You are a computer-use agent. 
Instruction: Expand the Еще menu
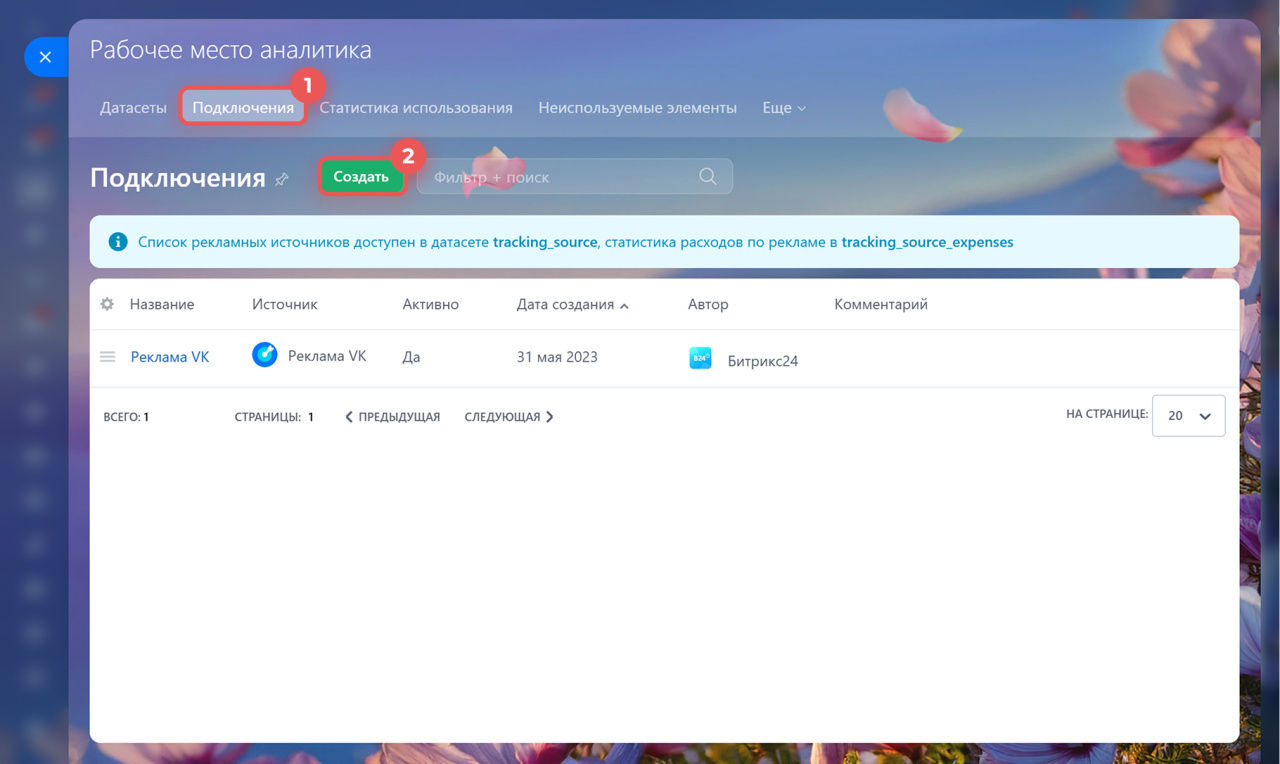click(x=784, y=107)
